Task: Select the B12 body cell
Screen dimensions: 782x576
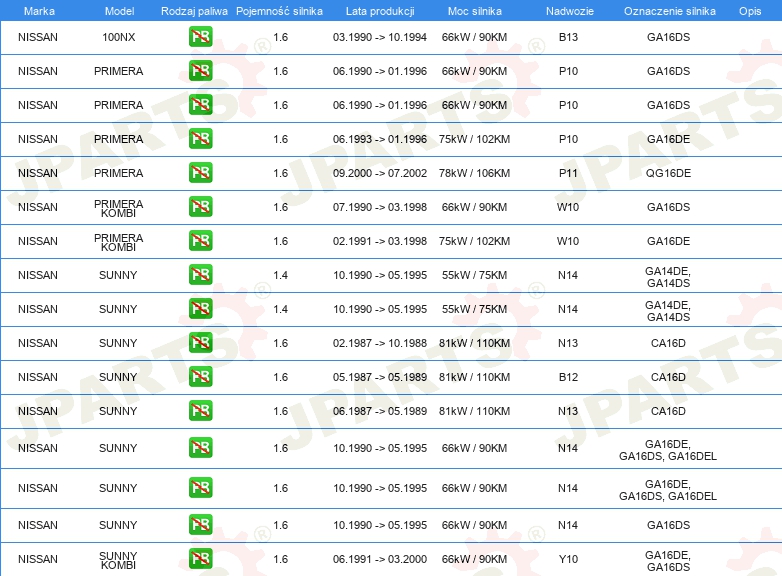Action: pos(568,377)
